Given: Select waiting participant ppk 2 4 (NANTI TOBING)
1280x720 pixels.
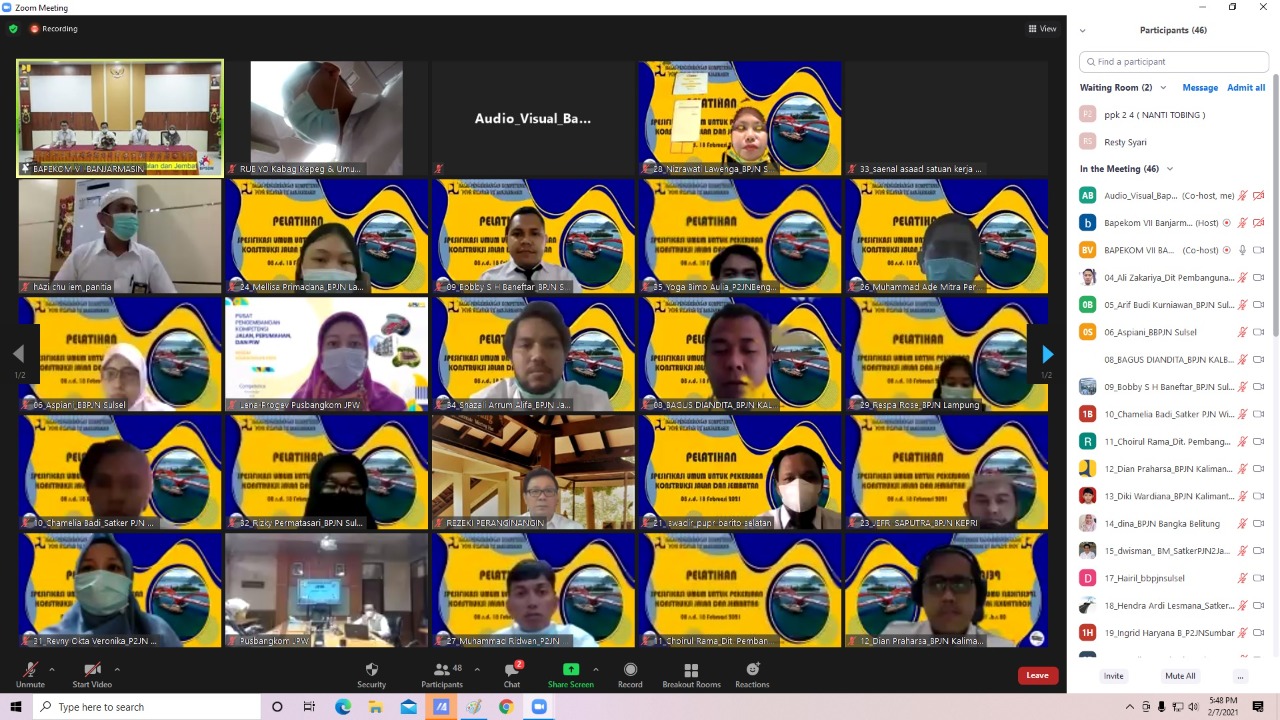Looking at the screenshot, I should click(1172, 115).
